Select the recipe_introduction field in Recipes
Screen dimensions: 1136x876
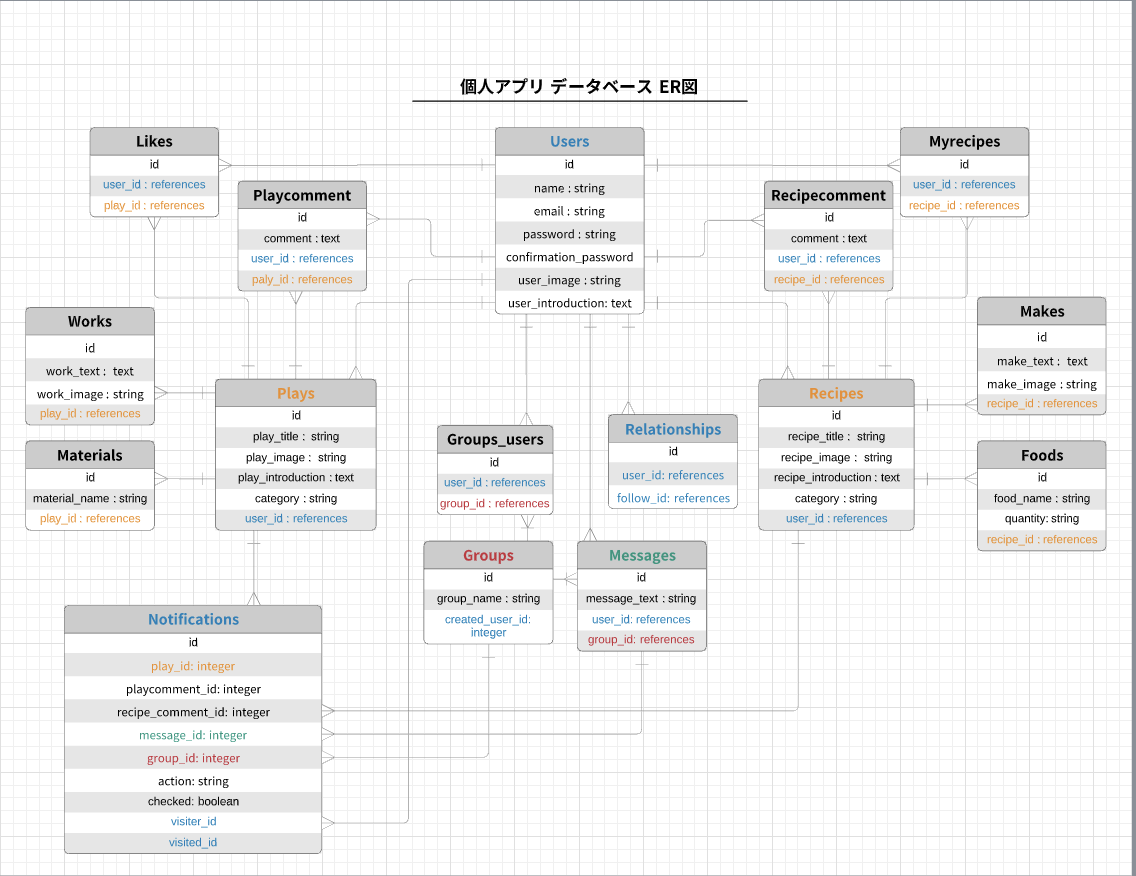[835, 477]
